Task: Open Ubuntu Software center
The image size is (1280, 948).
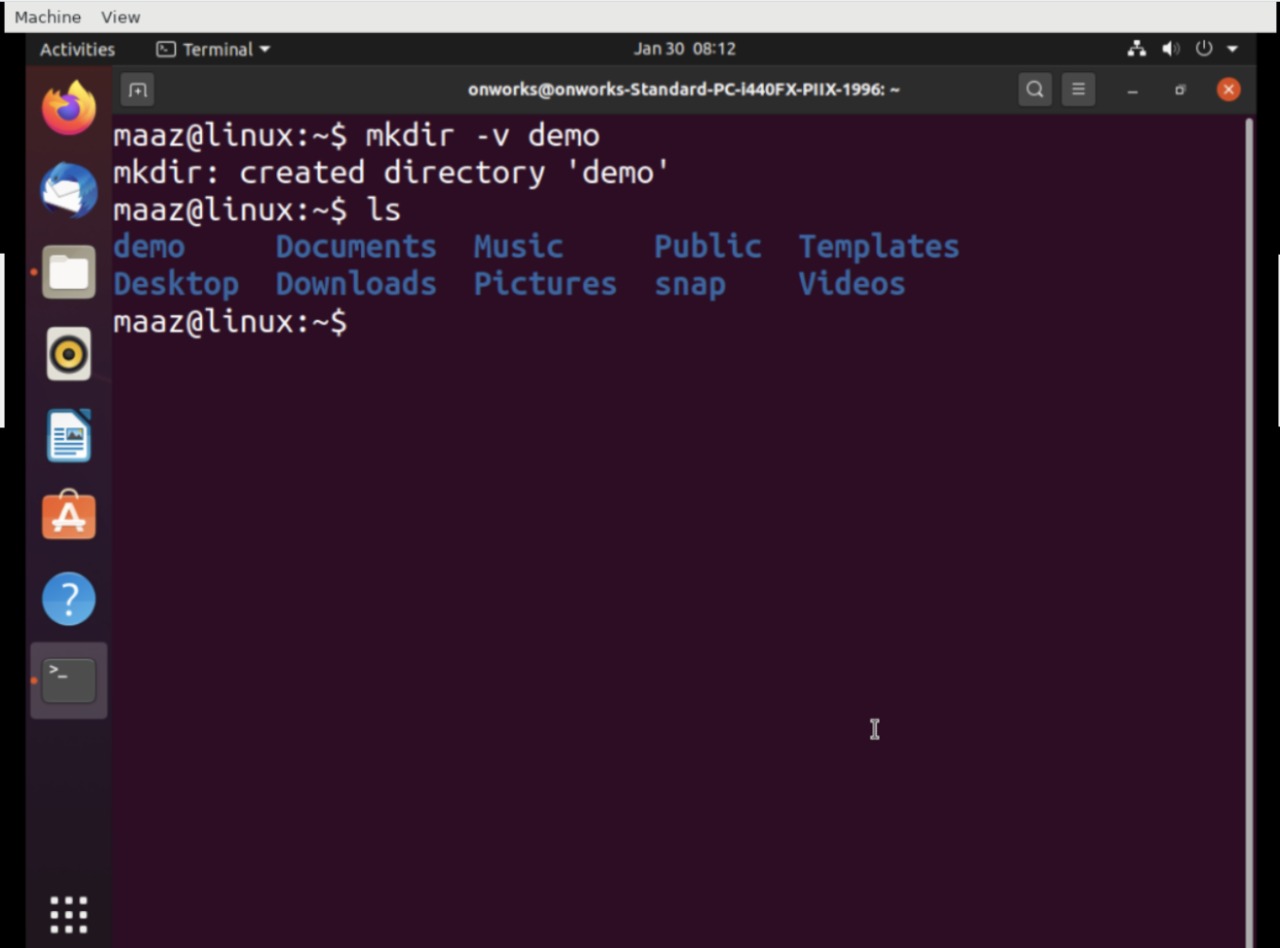Action: point(68,516)
